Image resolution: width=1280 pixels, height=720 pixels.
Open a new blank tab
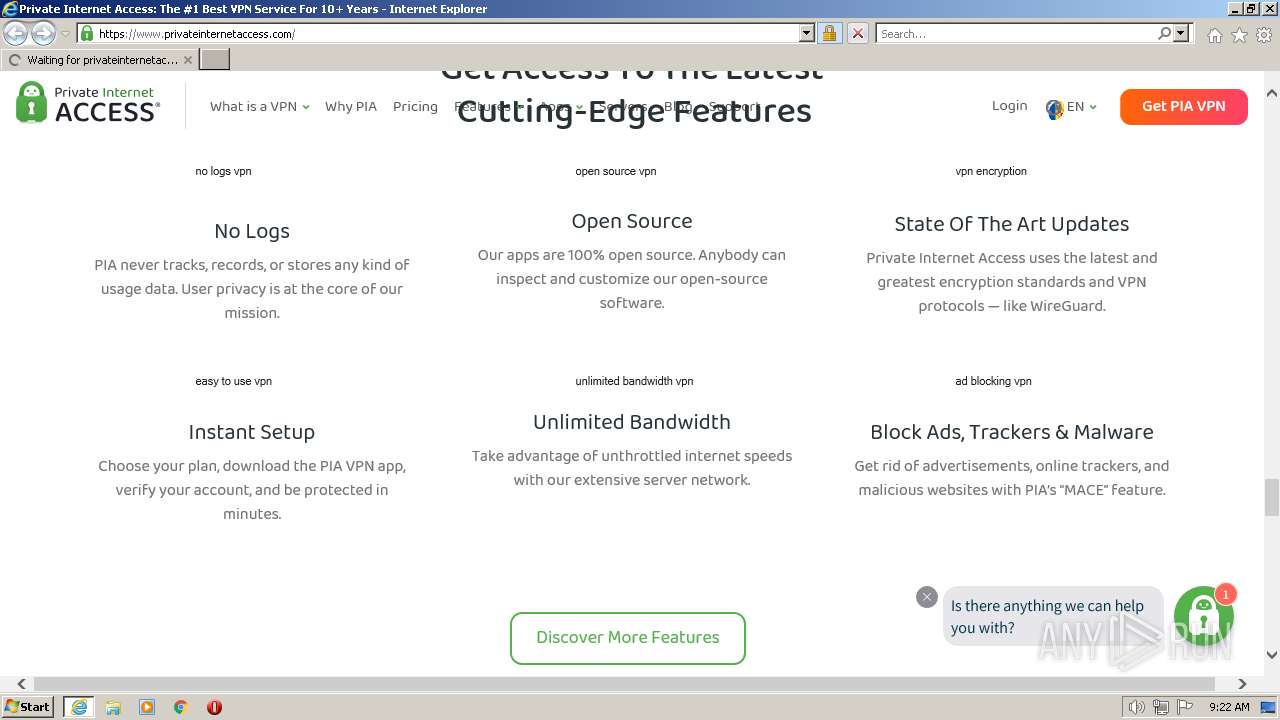(x=215, y=59)
